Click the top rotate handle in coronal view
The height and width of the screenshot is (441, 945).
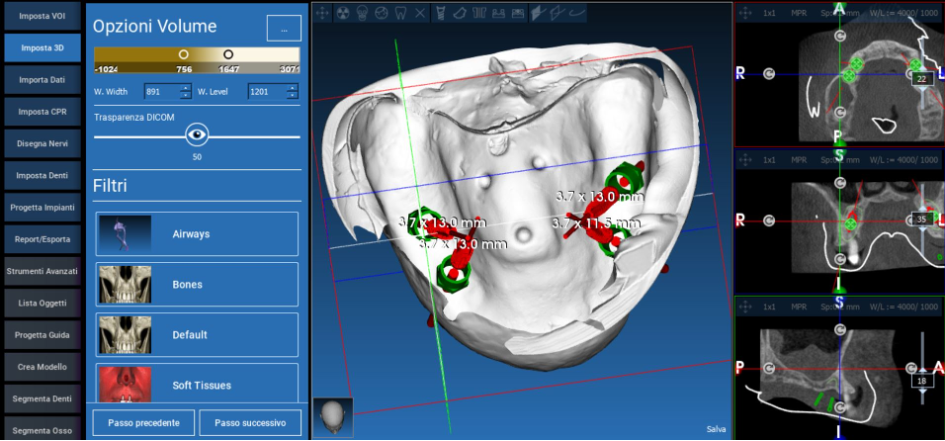[839, 183]
